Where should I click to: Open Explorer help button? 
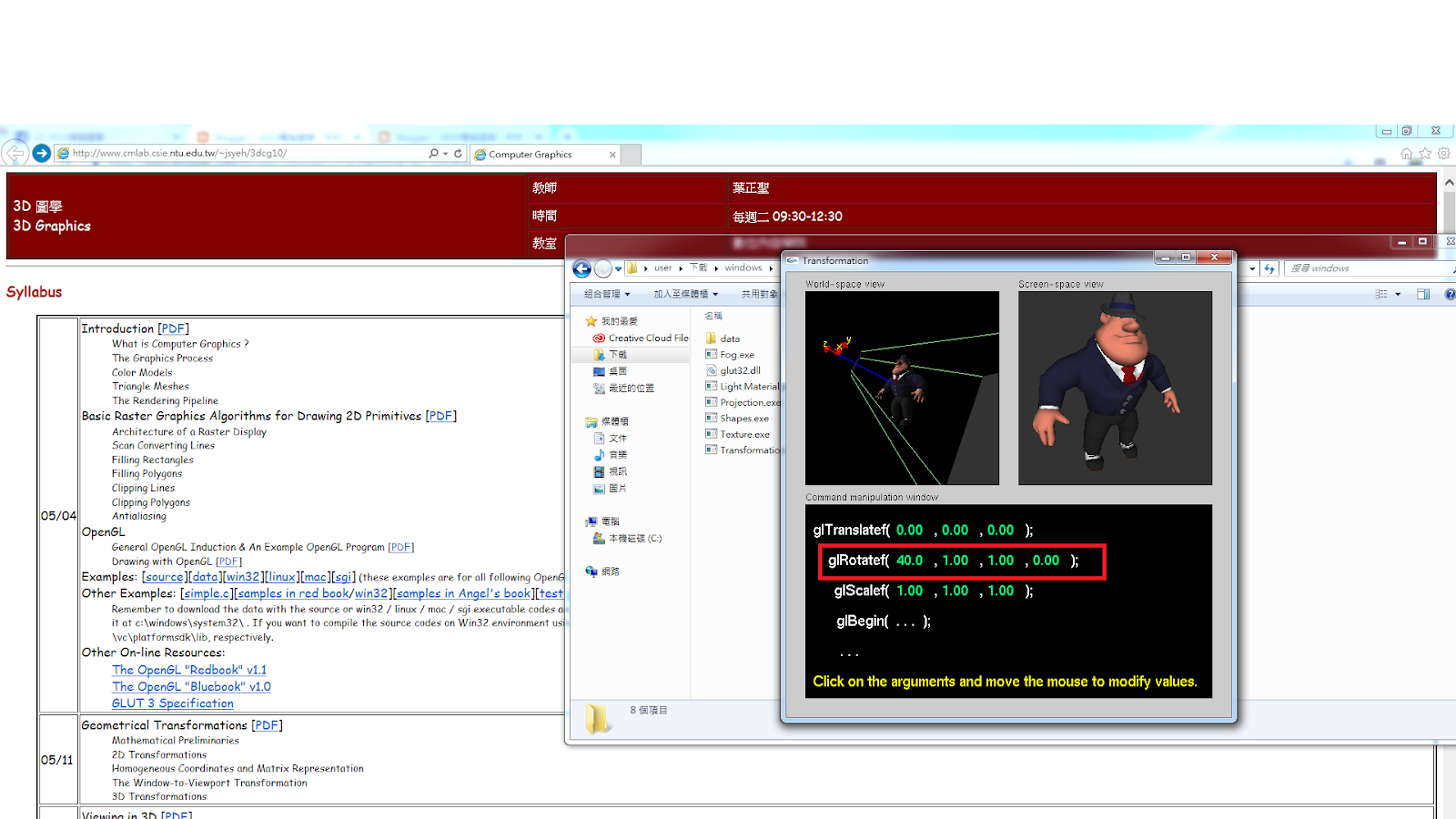click(x=1450, y=294)
